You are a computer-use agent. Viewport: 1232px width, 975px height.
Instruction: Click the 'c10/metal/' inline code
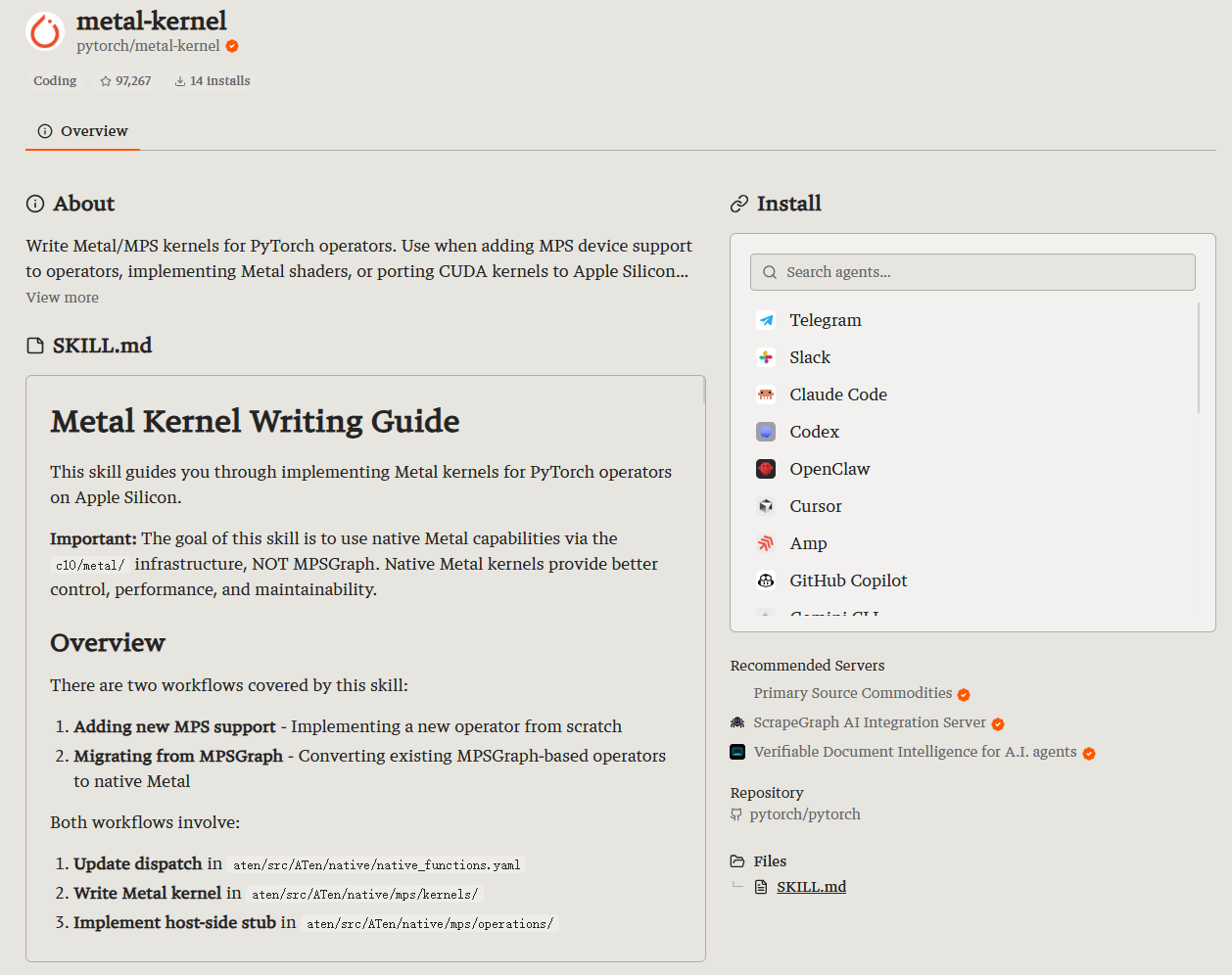(x=90, y=565)
